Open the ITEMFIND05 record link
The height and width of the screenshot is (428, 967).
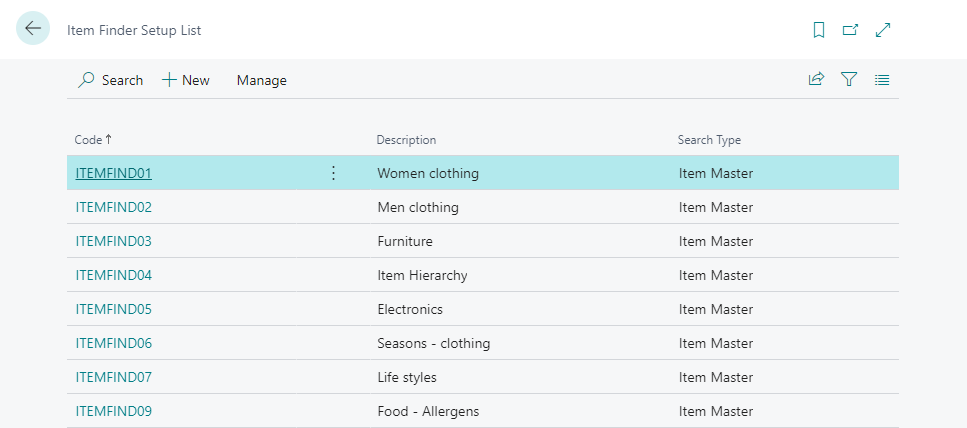(113, 309)
